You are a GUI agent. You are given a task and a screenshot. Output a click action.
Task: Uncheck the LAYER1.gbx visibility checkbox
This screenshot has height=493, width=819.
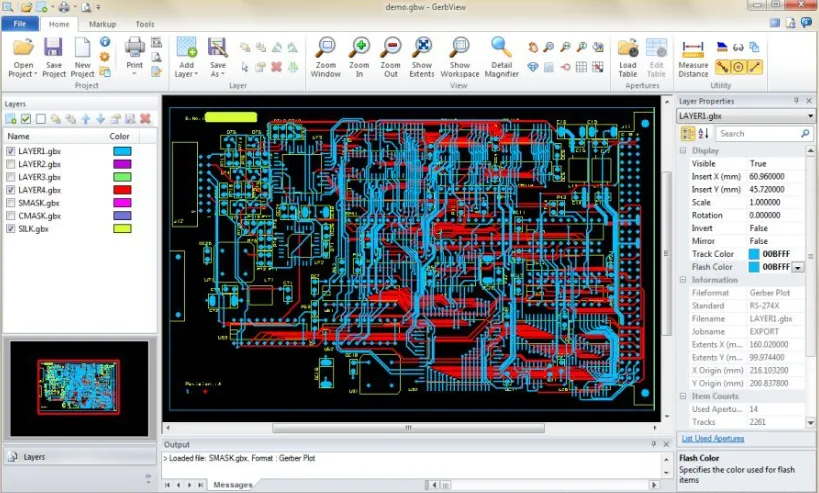click(x=10, y=151)
